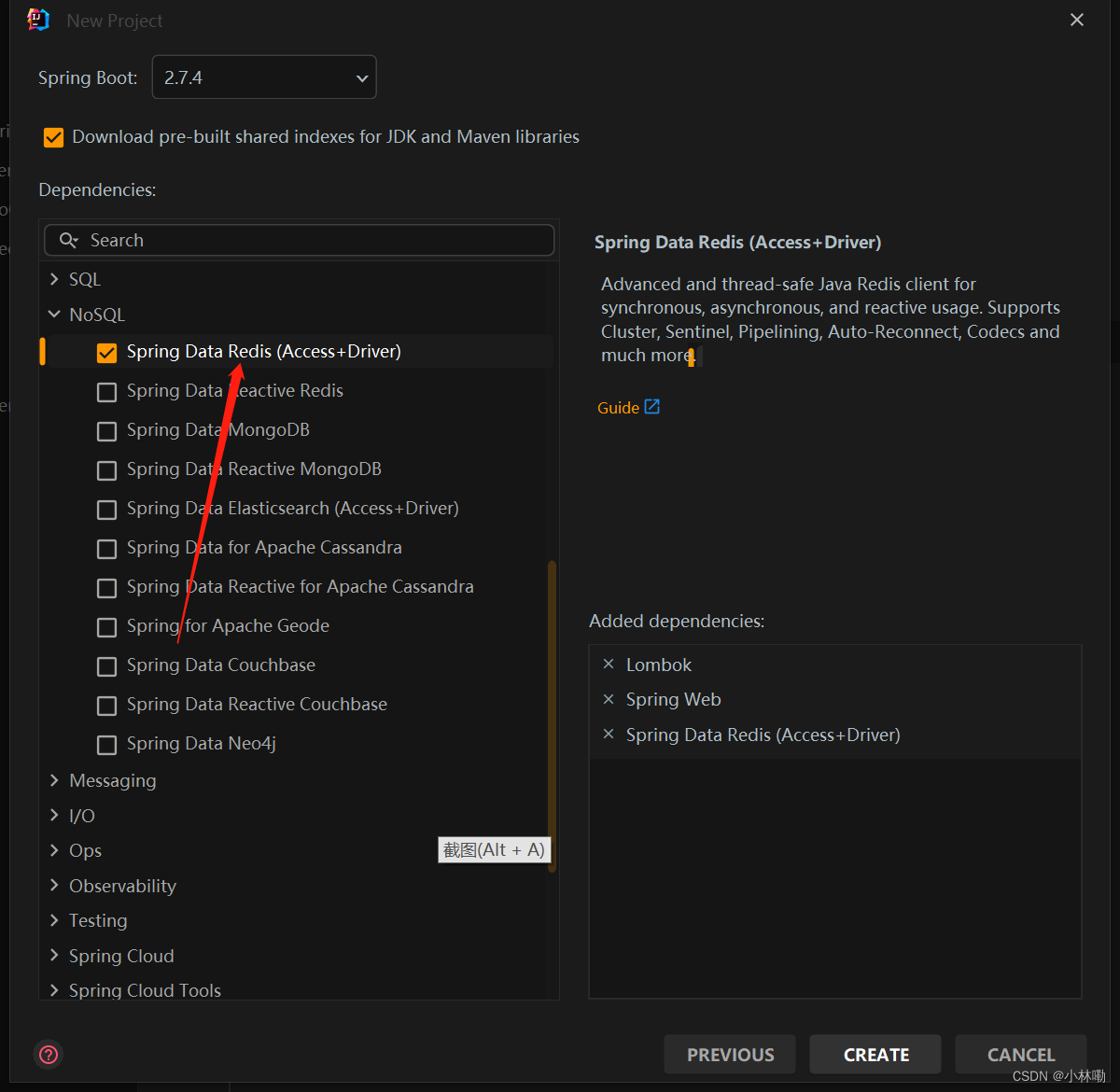Viewport: 1120px width, 1092px height.
Task: Open the Guide link
Action: [x=618, y=408]
